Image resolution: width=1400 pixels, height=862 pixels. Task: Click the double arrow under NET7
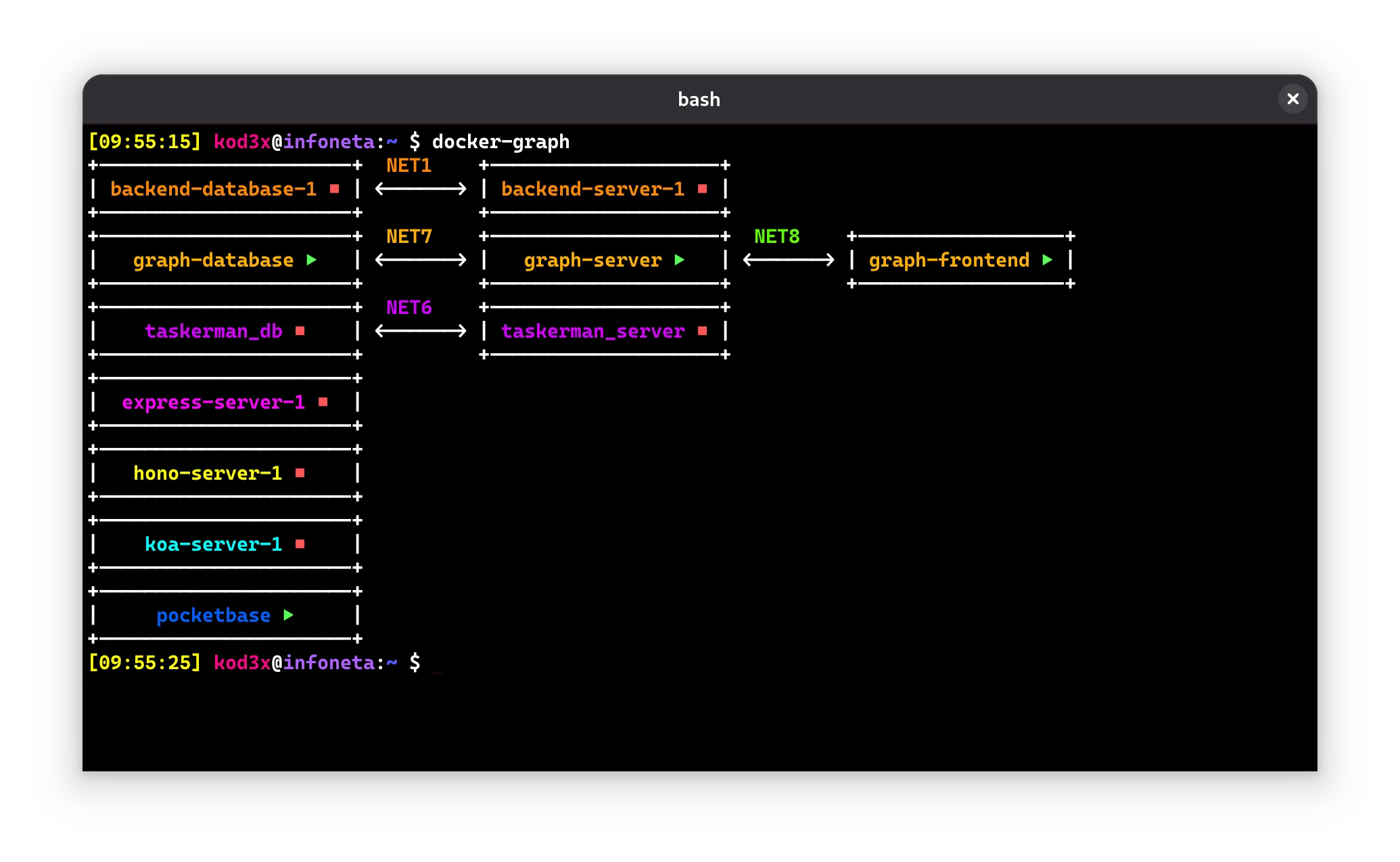click(421, 260)
